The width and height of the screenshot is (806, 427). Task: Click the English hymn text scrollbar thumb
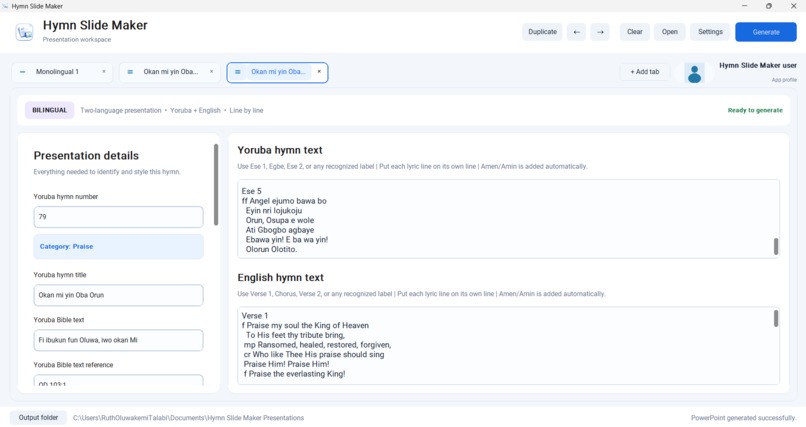click(776, 319)
